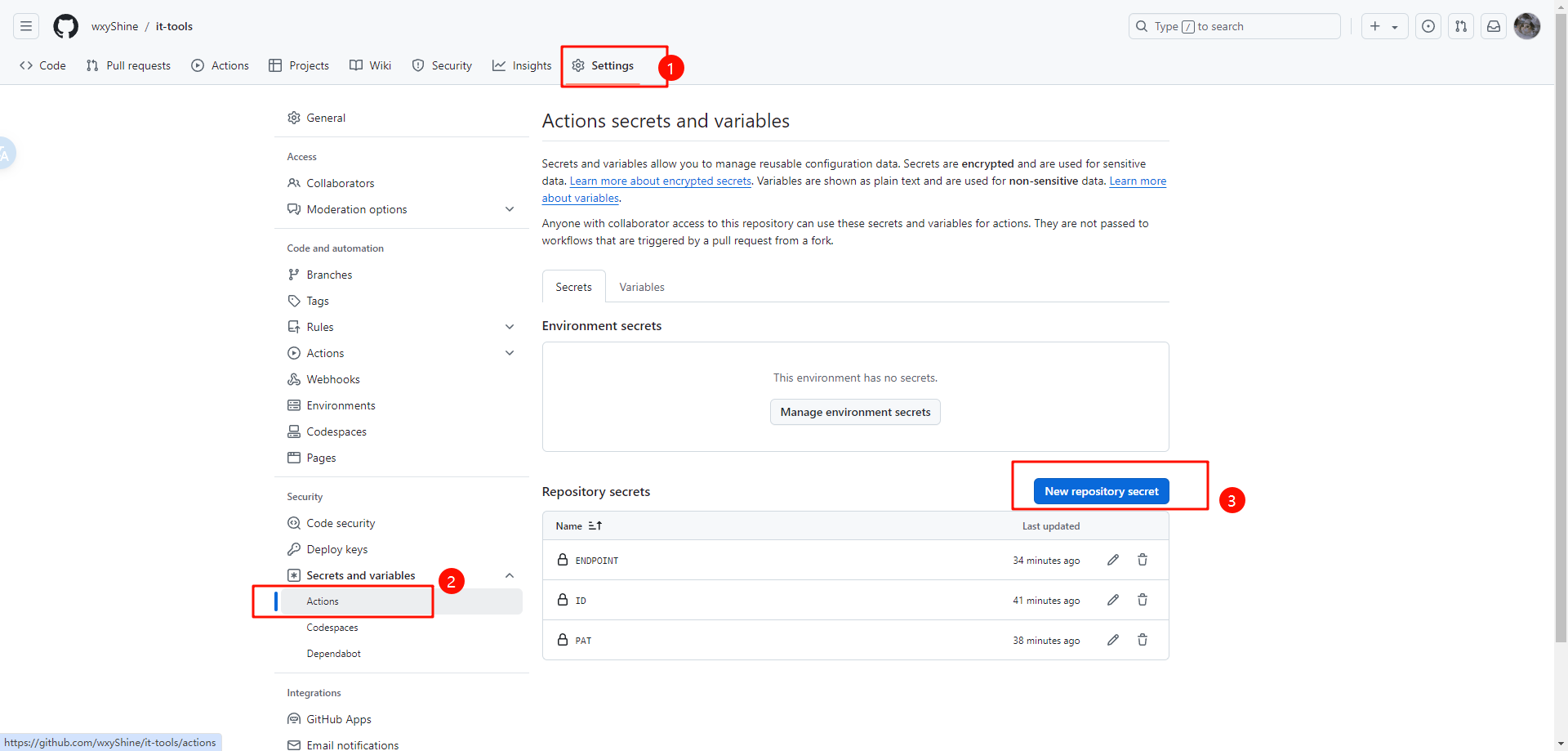Open the hamburger navigation menu
The image size is (1568, 751).
(x=26, y=26)
